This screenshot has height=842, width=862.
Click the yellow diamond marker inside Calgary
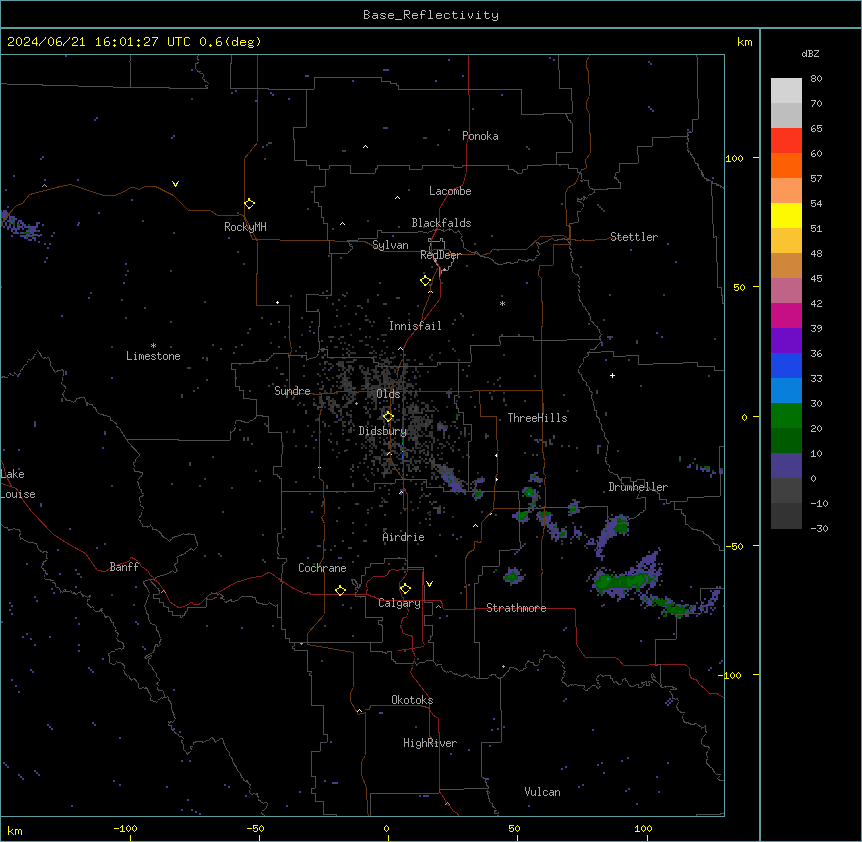point(405,589)
